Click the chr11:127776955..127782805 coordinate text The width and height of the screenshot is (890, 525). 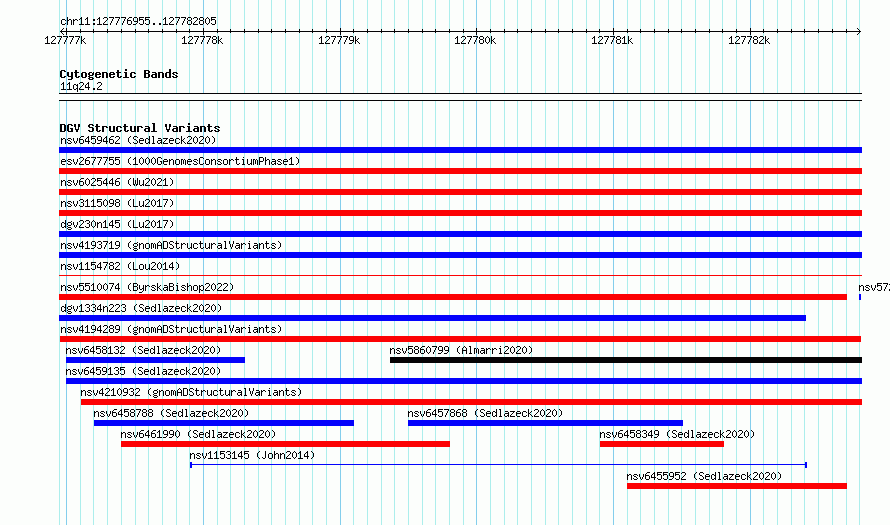pos(138,21)
